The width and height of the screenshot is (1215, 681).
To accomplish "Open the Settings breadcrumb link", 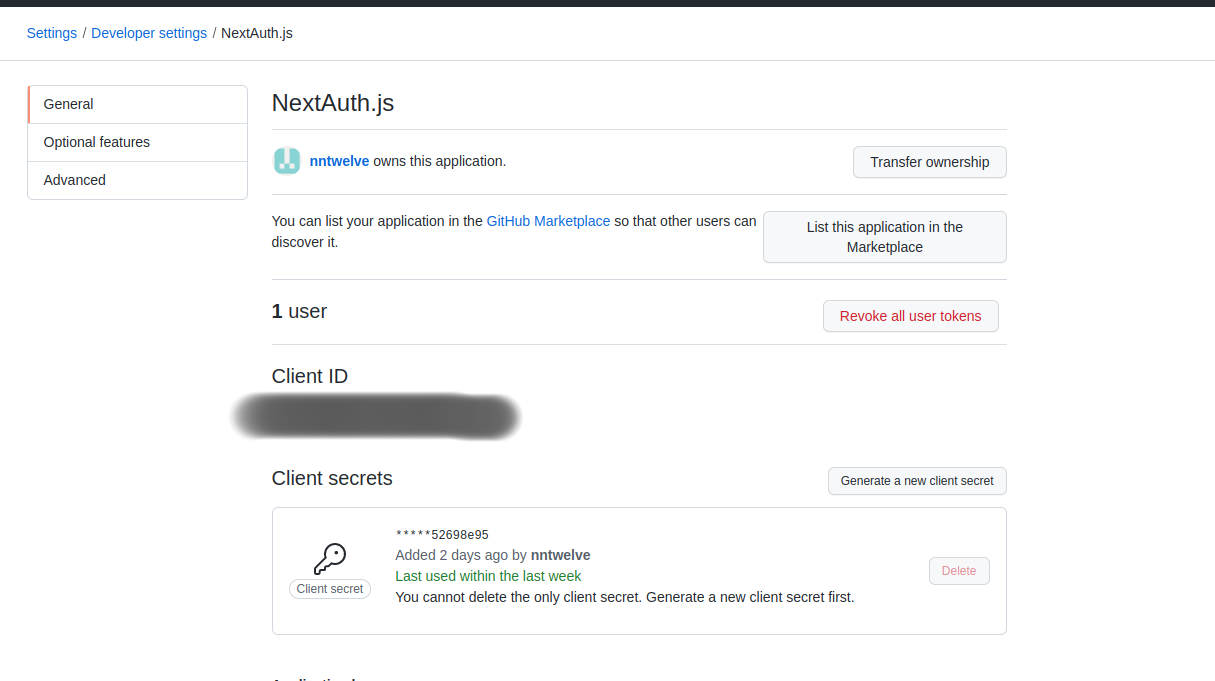I will (x=51, y=33).
